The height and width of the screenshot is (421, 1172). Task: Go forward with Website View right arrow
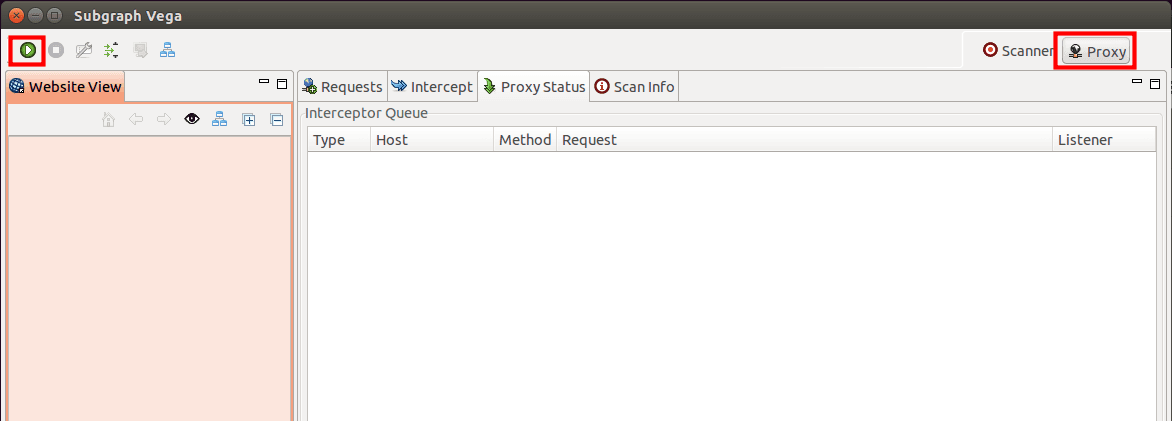(x=164, y=119)
